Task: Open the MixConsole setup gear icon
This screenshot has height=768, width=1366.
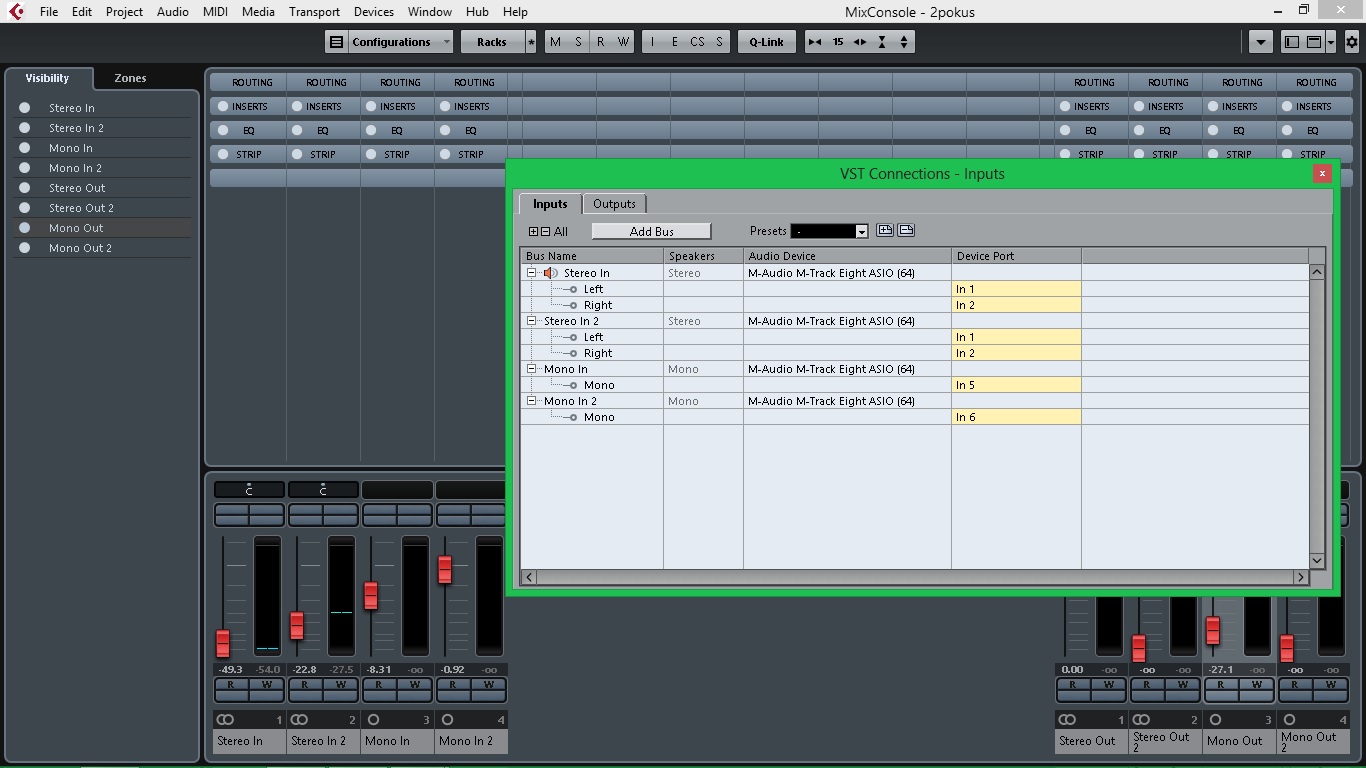Action: (x=1352, y=42)
